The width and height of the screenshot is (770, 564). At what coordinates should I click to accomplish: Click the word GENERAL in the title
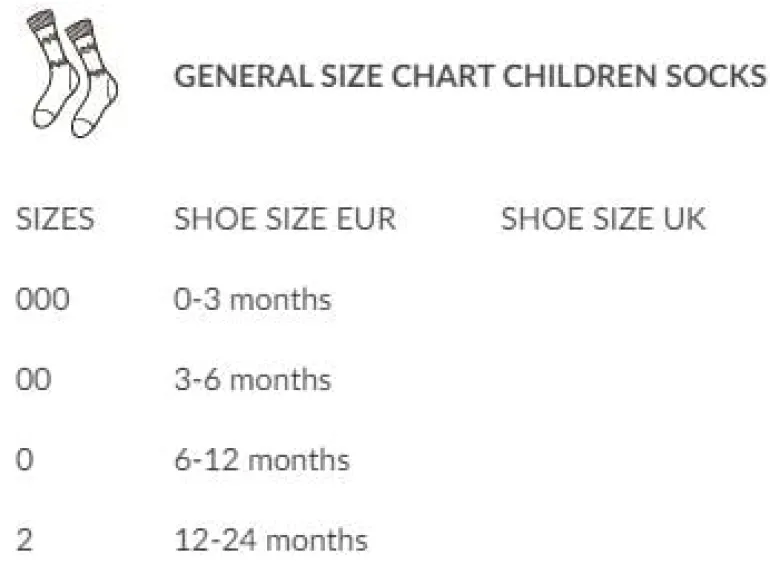[x=244, y=77]
